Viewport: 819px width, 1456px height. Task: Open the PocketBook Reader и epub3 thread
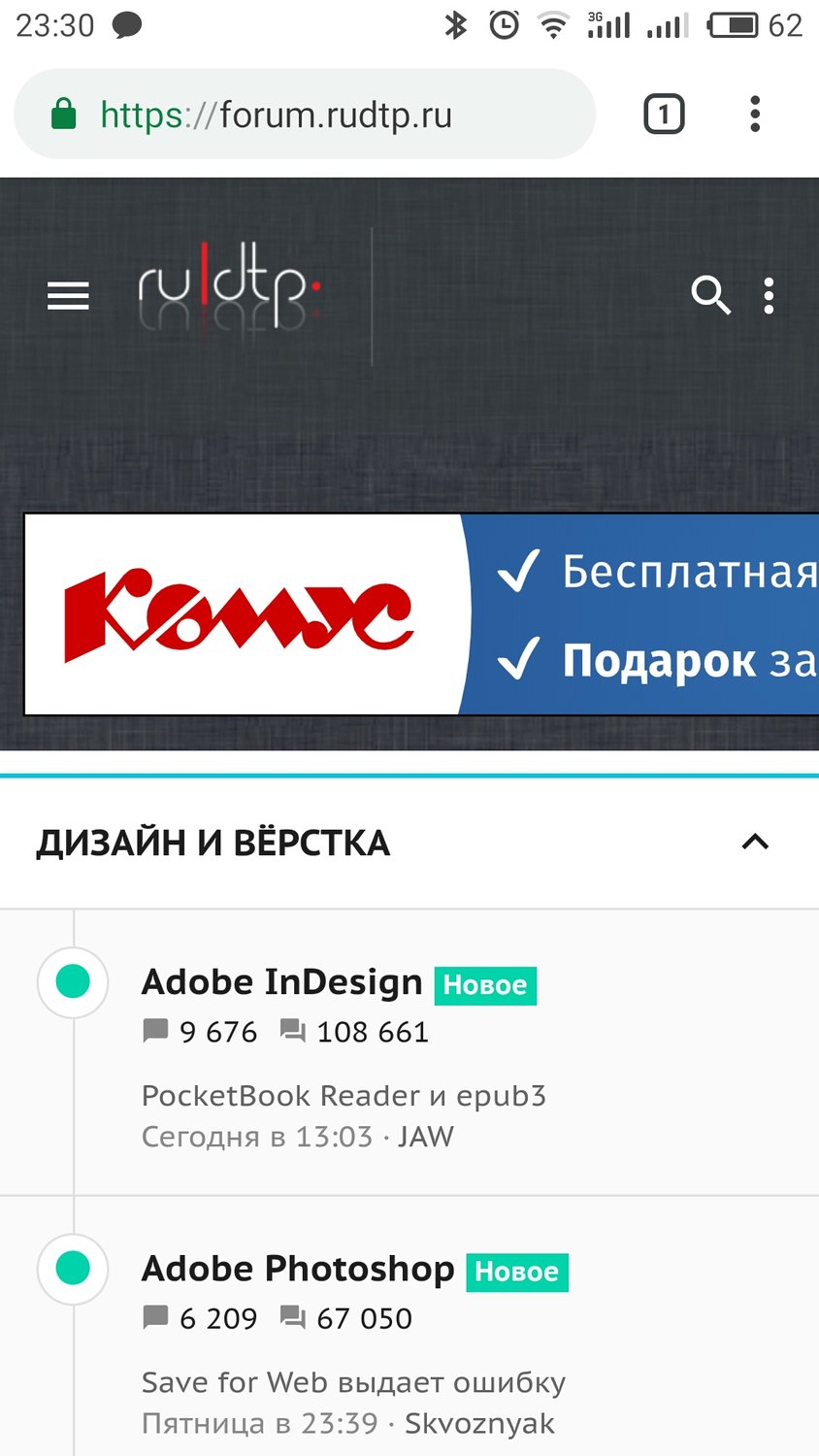click(344, 1096)
